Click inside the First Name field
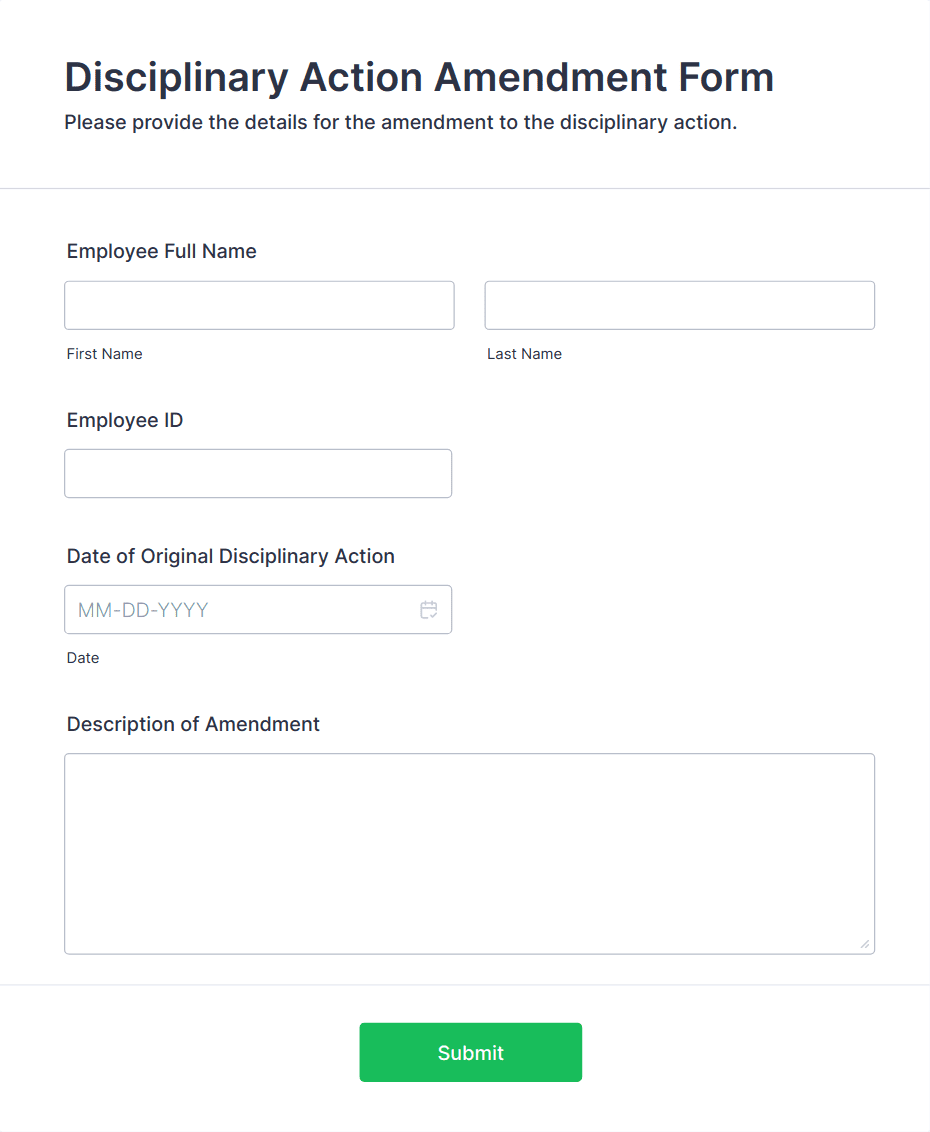 click(258, 305)
